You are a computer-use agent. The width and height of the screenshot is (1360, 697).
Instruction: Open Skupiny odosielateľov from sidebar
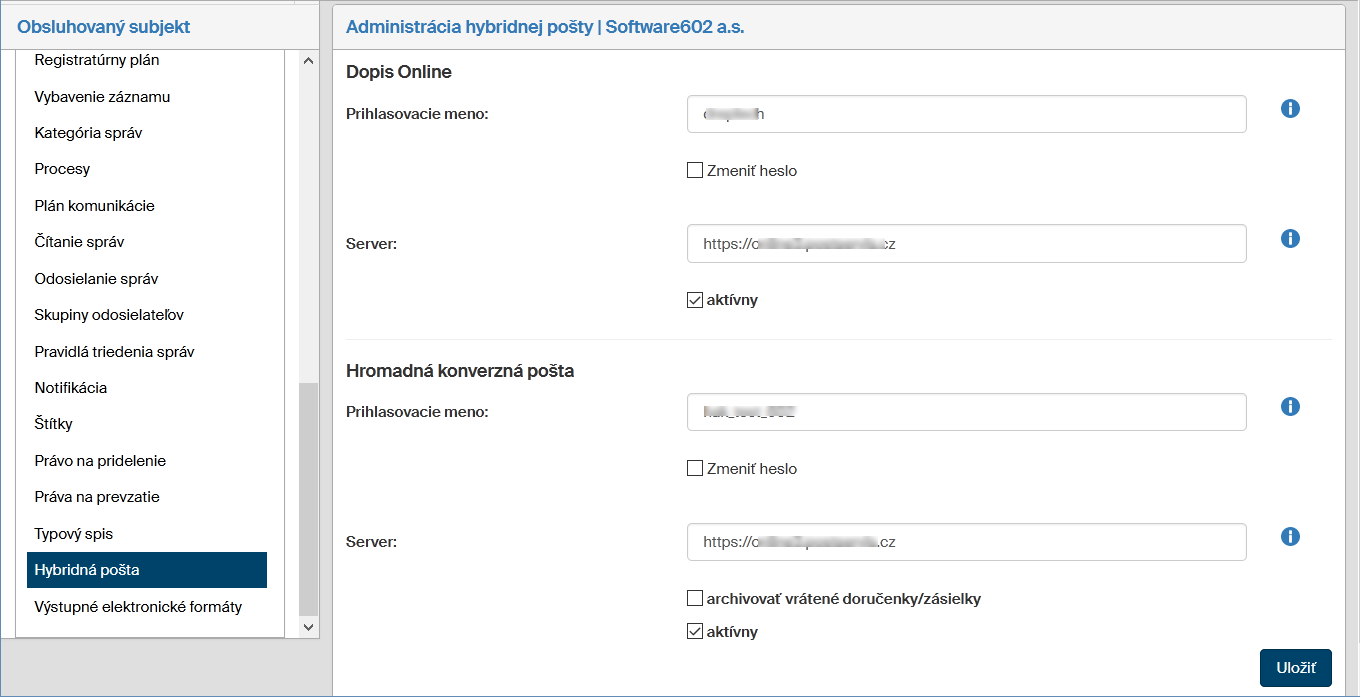tap(109, 315)
